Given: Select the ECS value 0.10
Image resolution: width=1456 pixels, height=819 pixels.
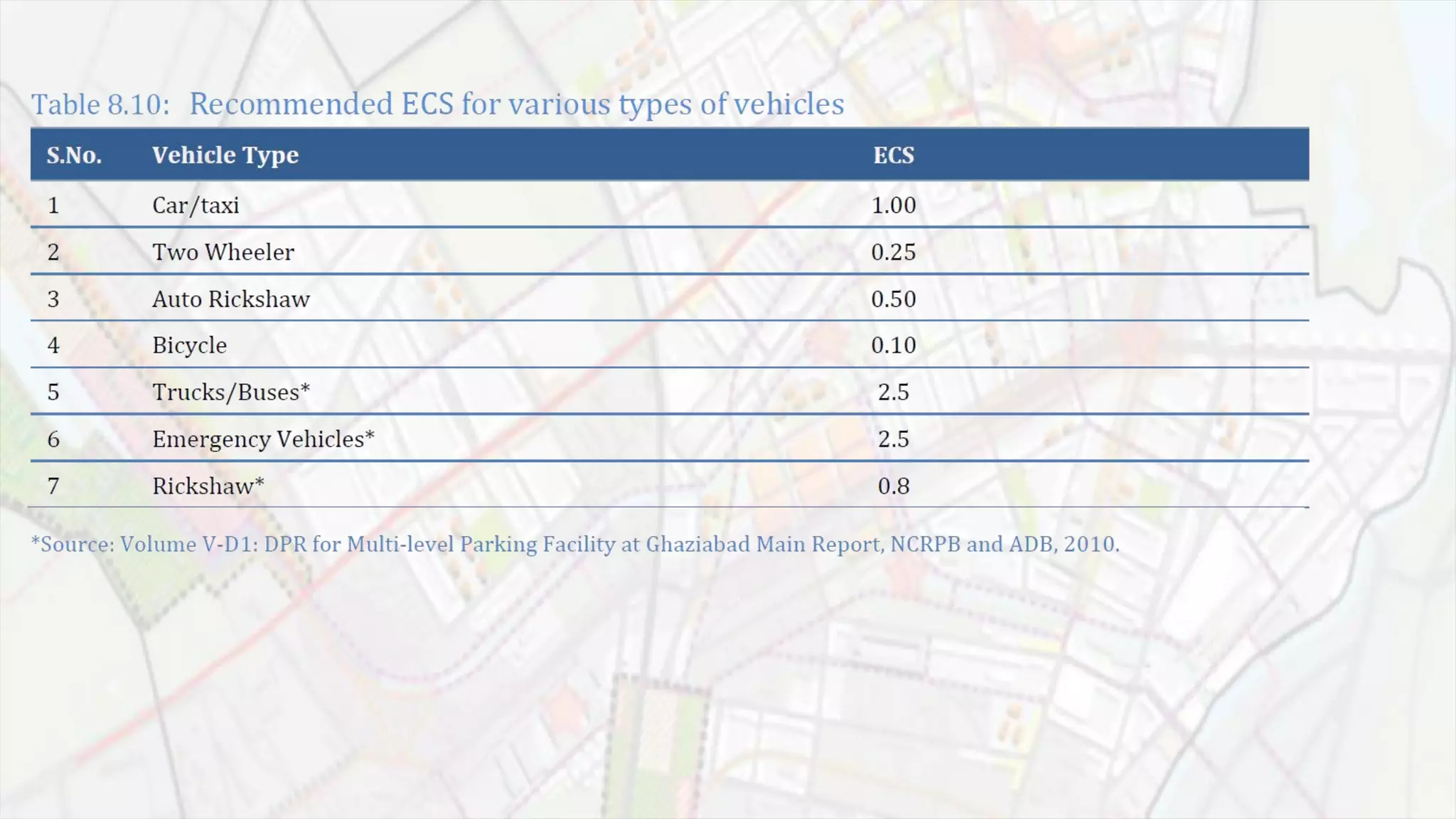Looking at the screenshot, I should (x=893, y=346).
